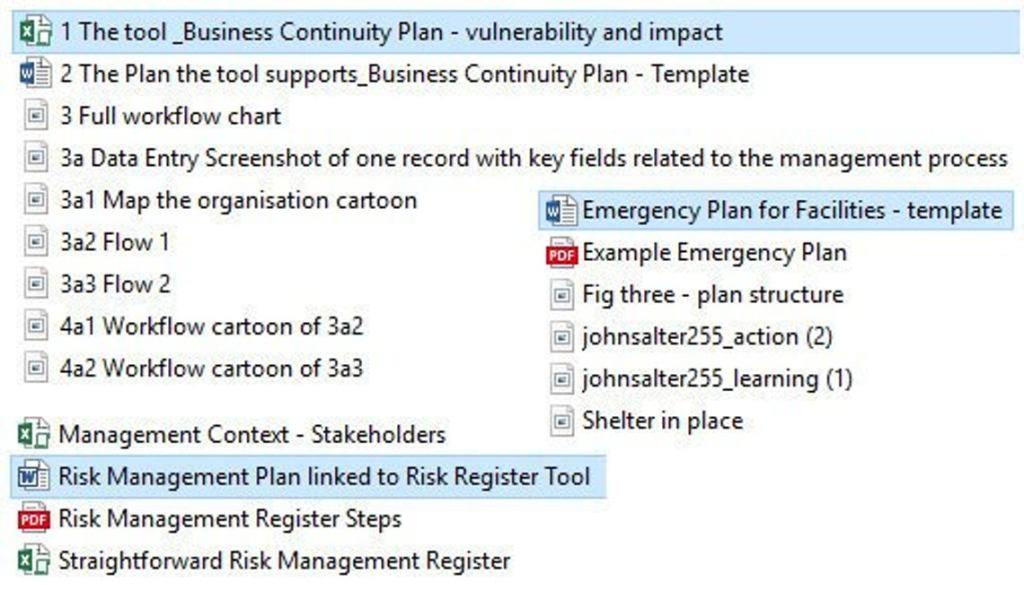Select johnsalter255_action (2) file
Viewport: 1024px width, 591px height.
tap(707, 337)
